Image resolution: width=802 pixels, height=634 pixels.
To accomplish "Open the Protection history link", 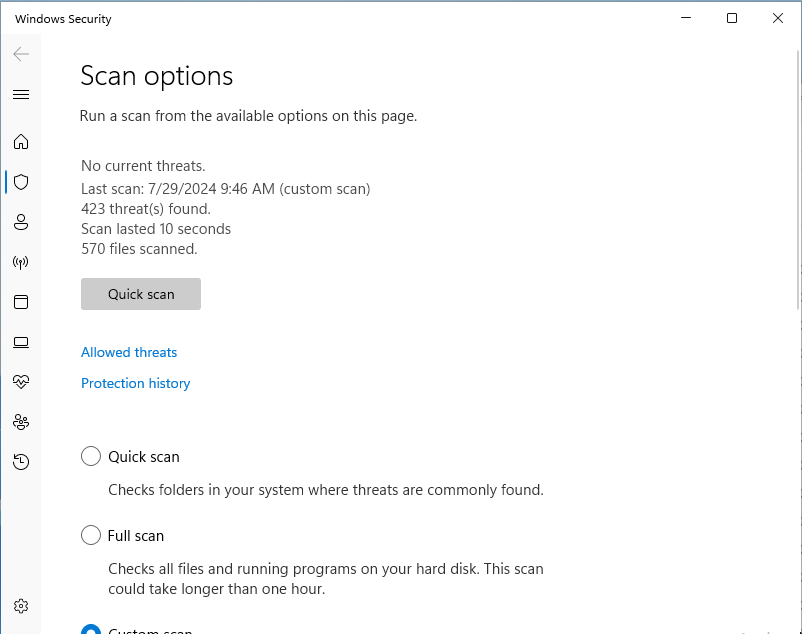I will click(x=136, y=383).
